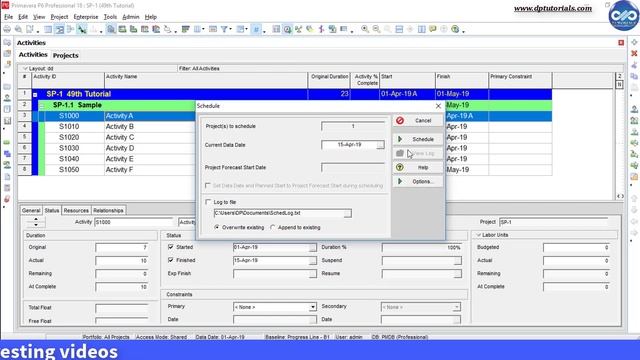640x360 pixels.
Task: Click the Print icon in toolbar
Action: point(7,29)
